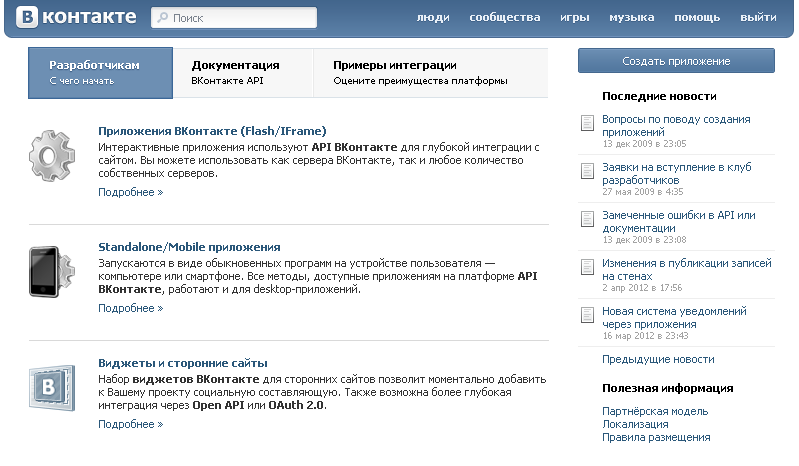
Task: Open news Заявки на вступление в клуб разработчиков
Action: tap(677, 173)
